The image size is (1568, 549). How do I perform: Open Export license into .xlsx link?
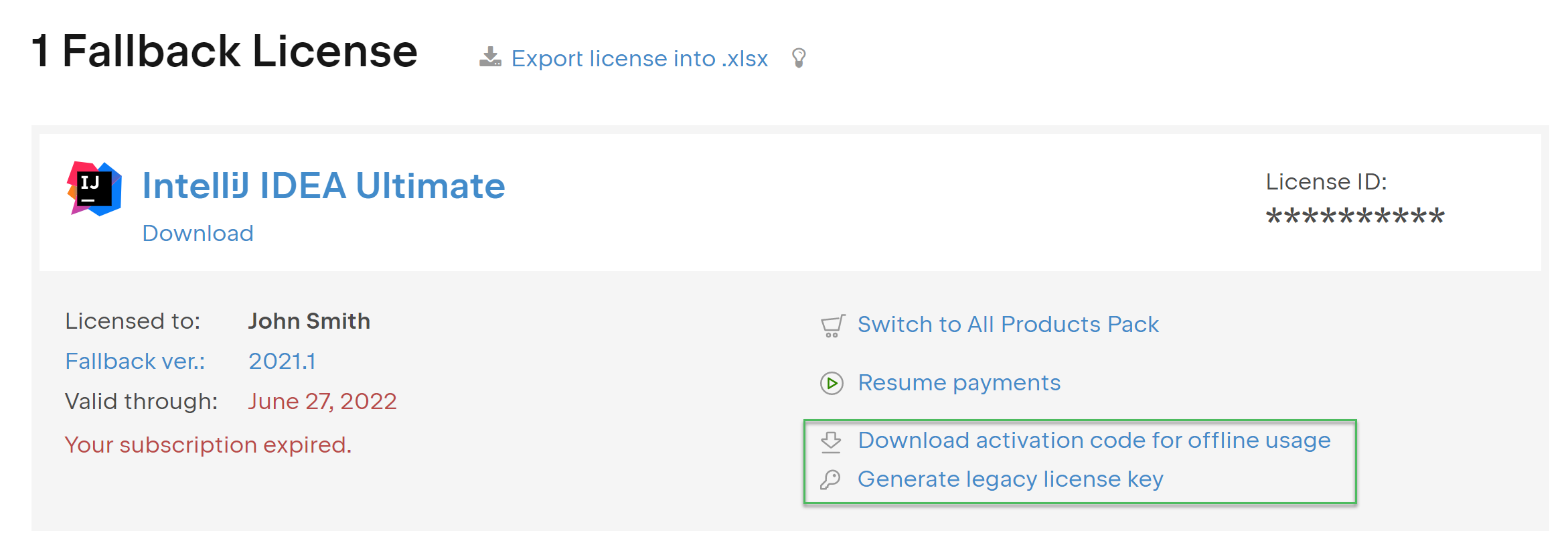pos(639,59)
